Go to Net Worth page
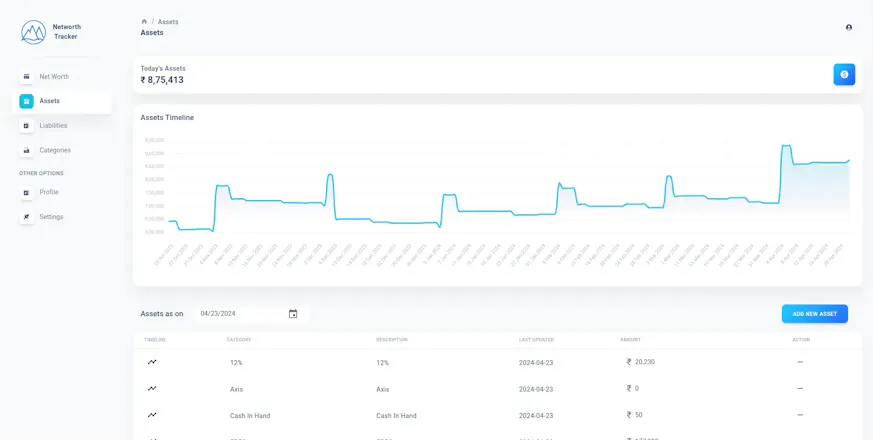873x440 pixels. point(54,76)
